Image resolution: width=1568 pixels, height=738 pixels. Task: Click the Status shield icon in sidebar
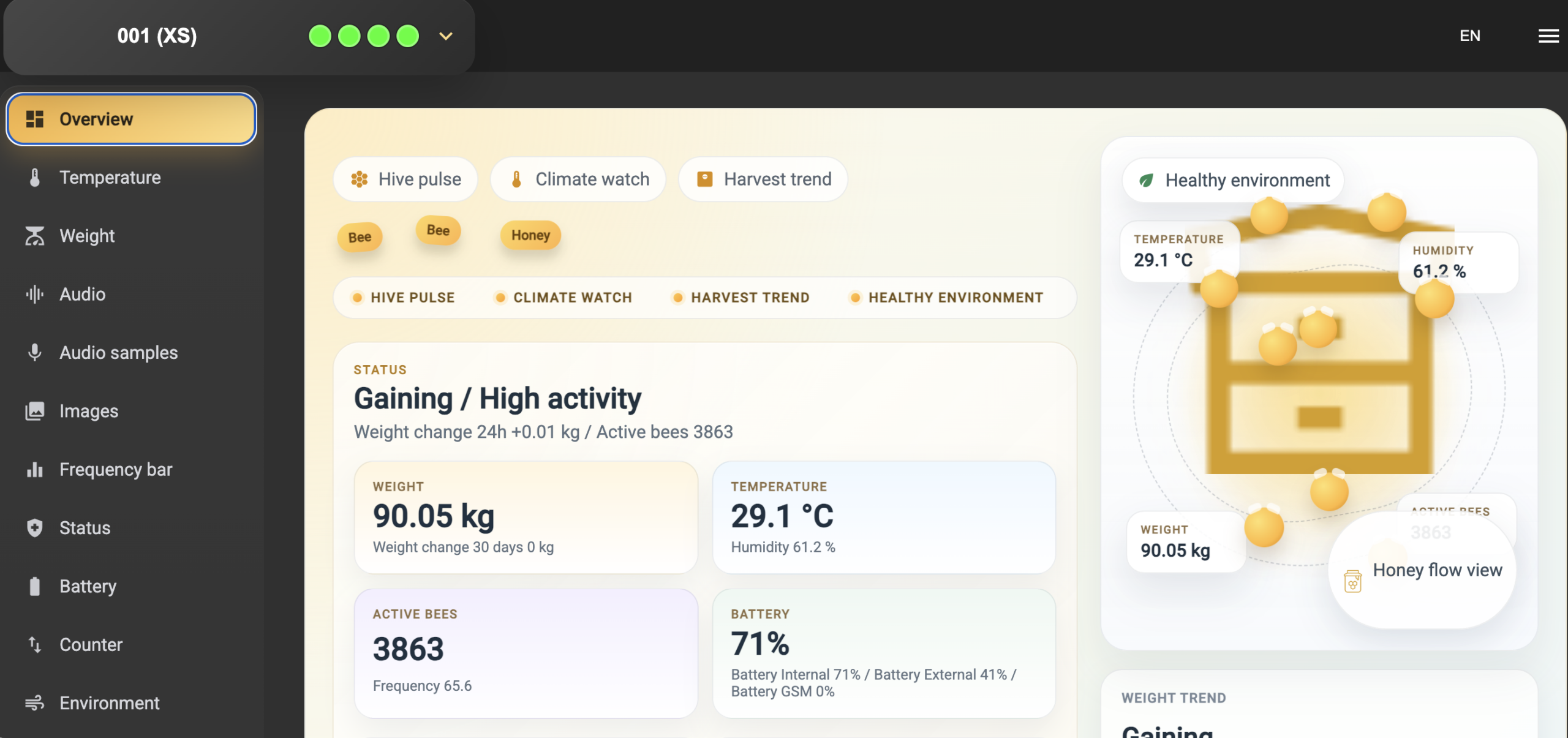pyautogui.click(x=35, y=528)
